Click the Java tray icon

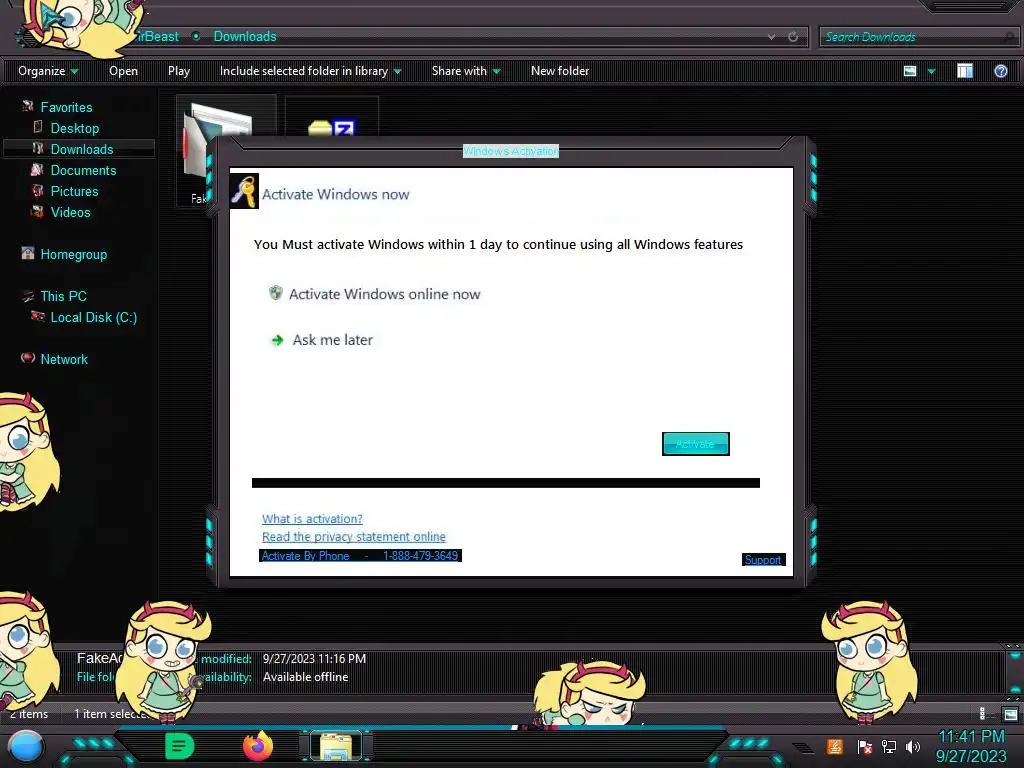(x=835, y=746)
